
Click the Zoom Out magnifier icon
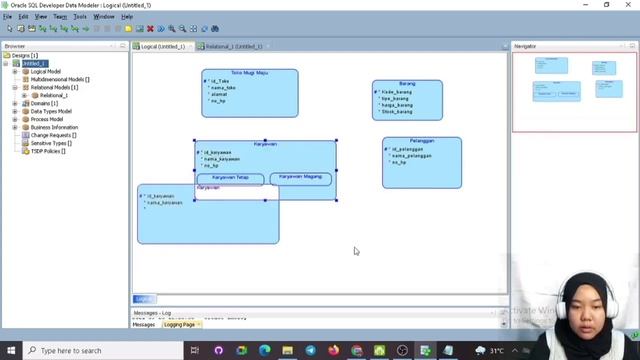click(182, 29)
